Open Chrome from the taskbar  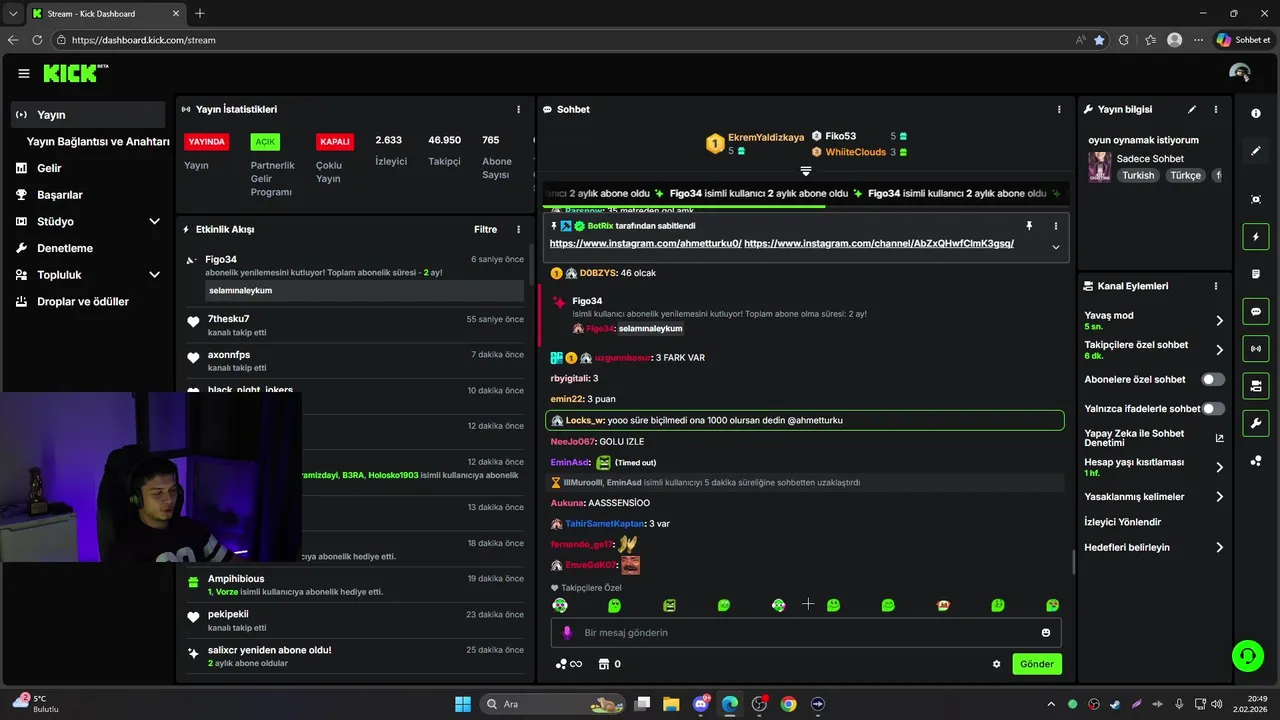(788, 704)
